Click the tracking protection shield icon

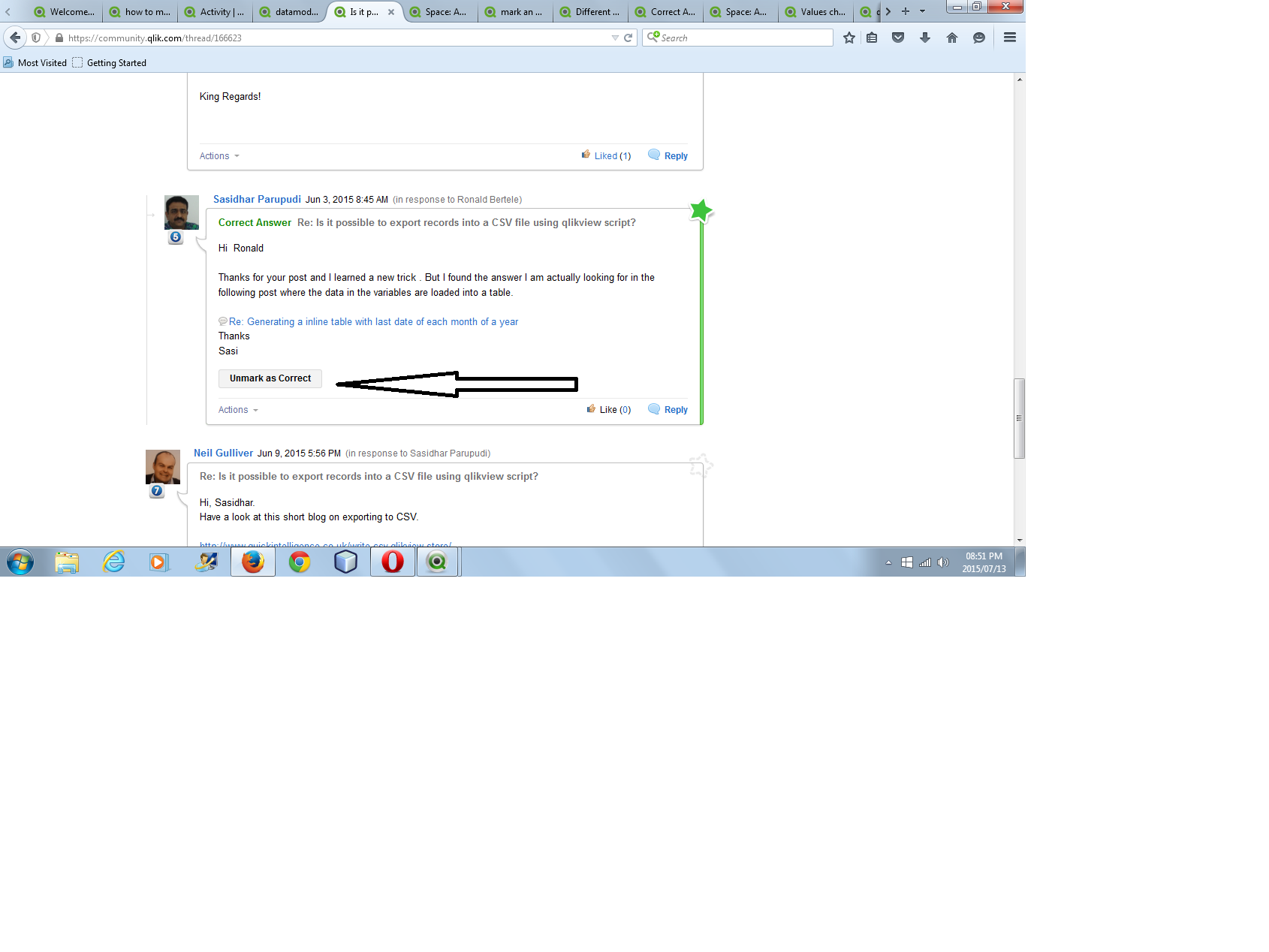(x=35, y=38)
